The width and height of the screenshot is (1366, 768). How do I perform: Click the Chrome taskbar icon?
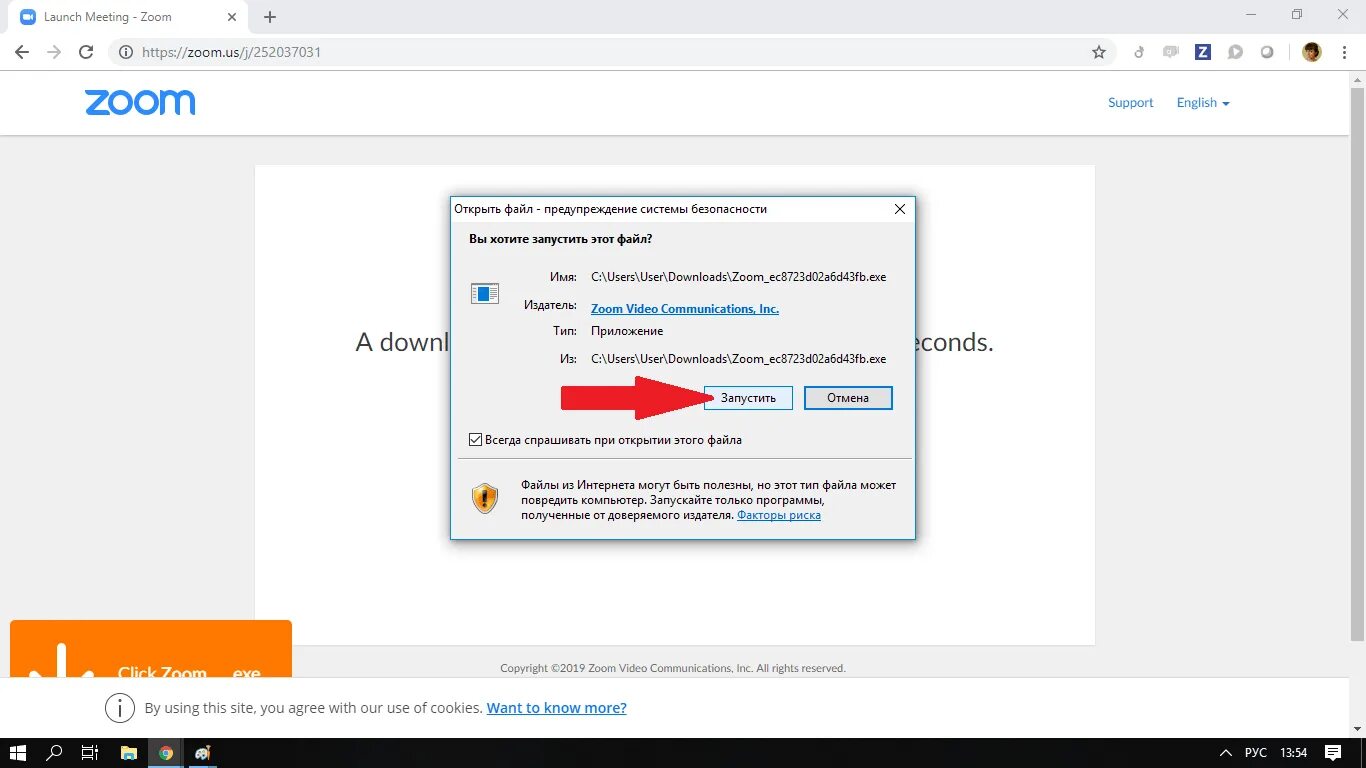166,753
